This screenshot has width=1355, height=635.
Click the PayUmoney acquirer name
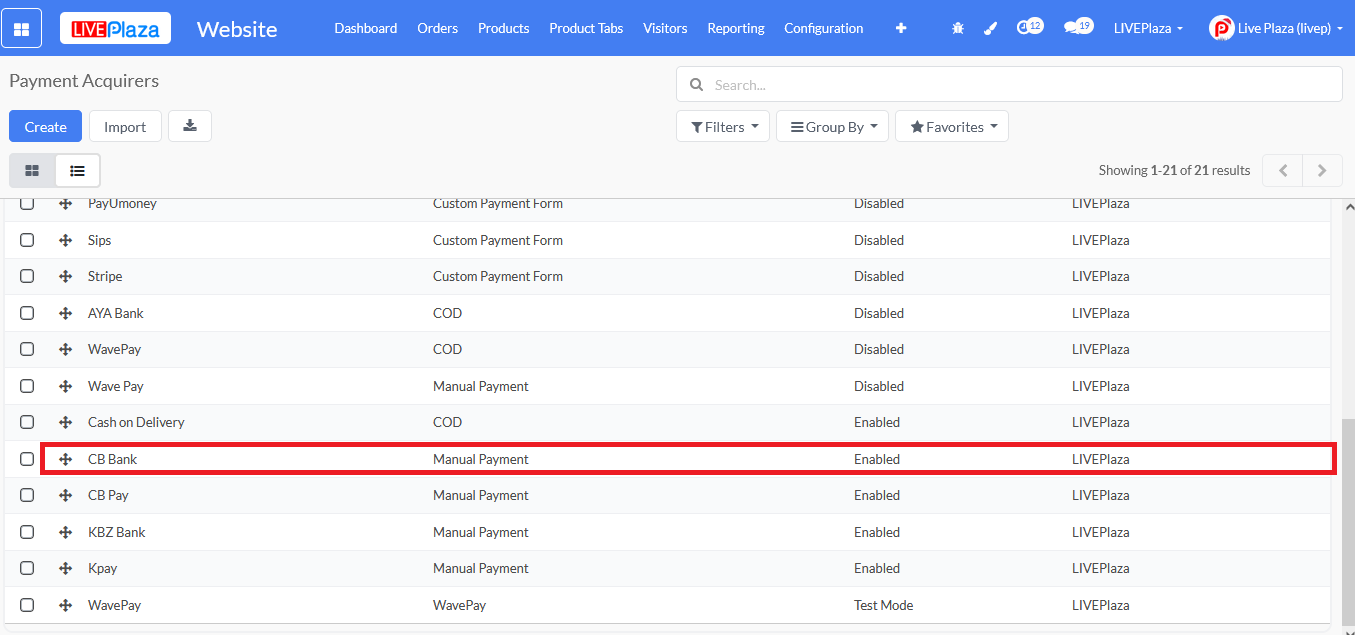click(122, 204)
